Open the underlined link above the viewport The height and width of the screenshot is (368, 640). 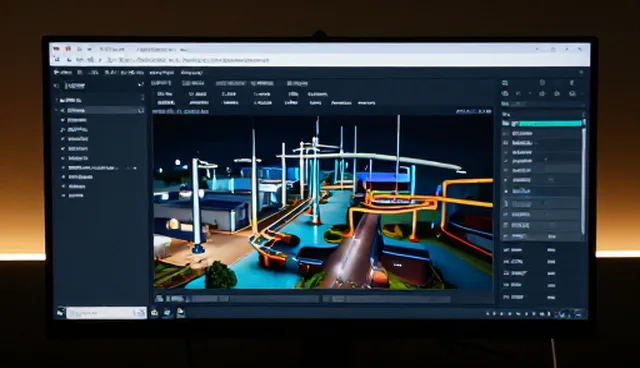click(x=180, y=111)
